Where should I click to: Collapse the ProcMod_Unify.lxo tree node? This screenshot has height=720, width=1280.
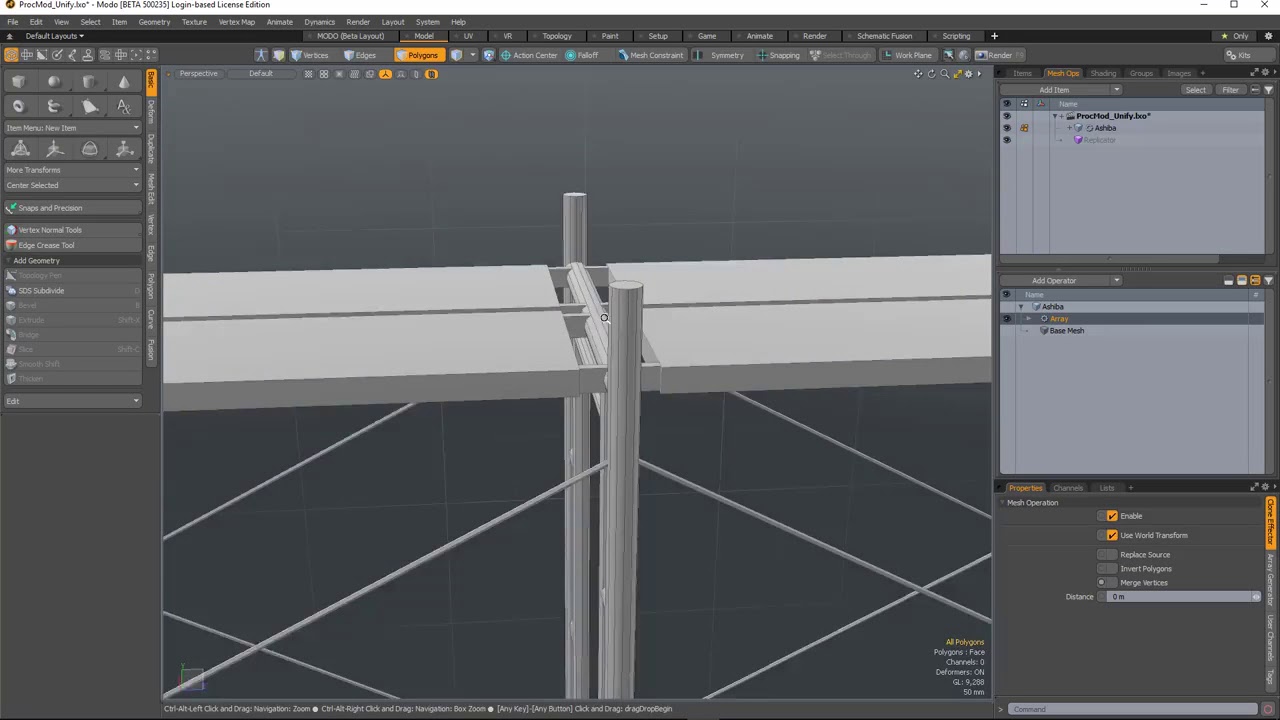[1055, 116]
